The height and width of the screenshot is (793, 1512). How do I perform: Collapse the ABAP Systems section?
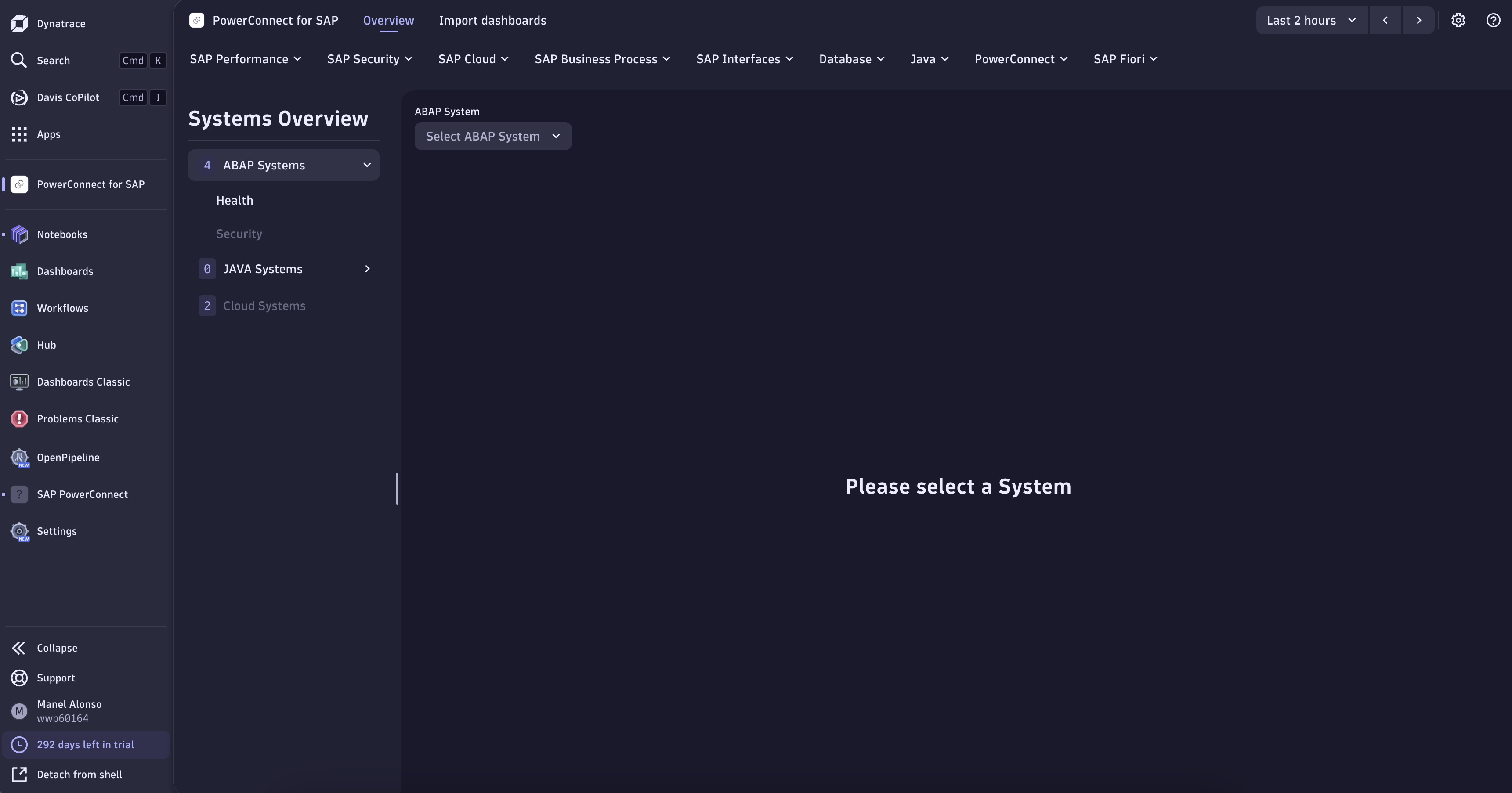click(x=367, y=165)
